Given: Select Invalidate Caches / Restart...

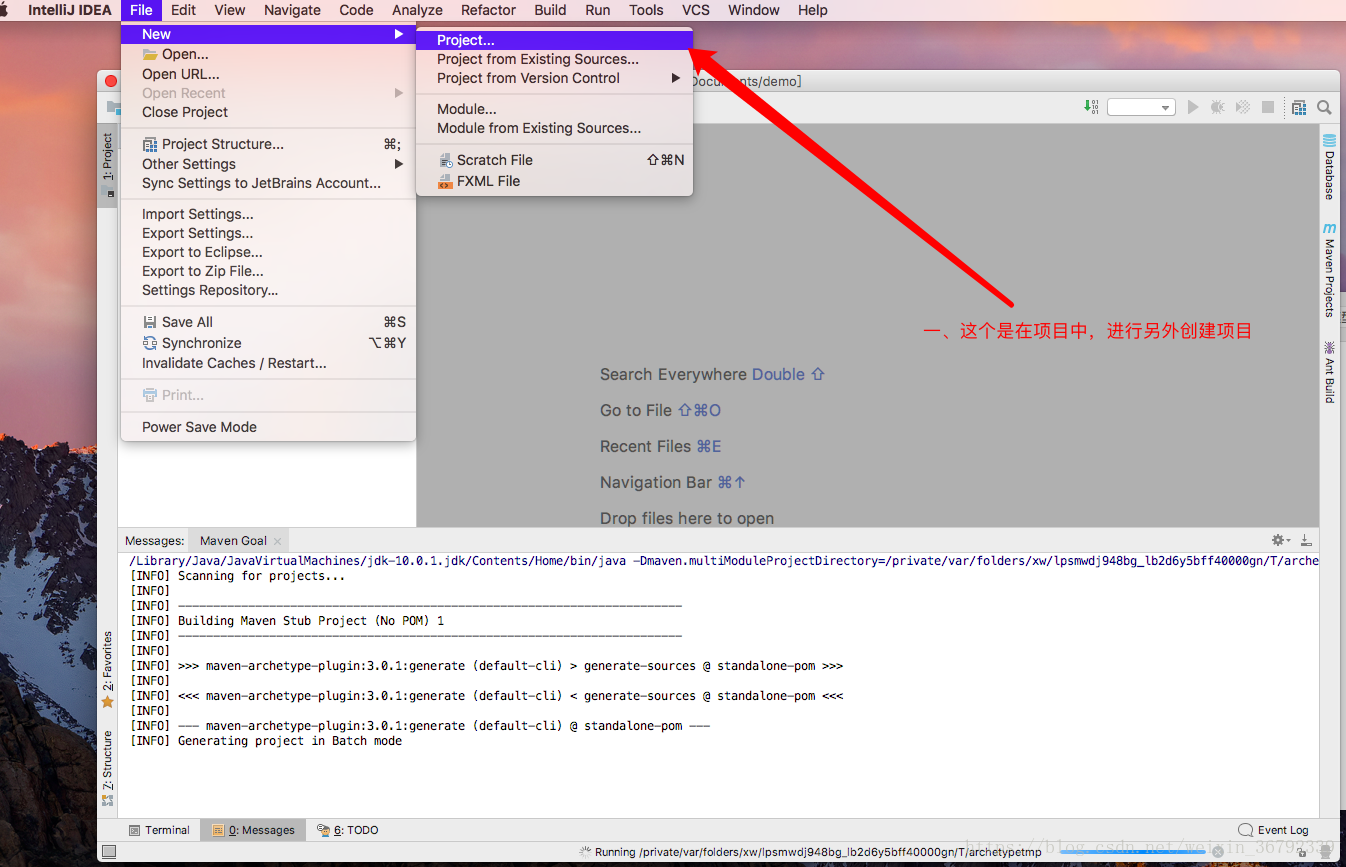Looking at the screenshot, I should pyautogui.click(x=268, y=363).
